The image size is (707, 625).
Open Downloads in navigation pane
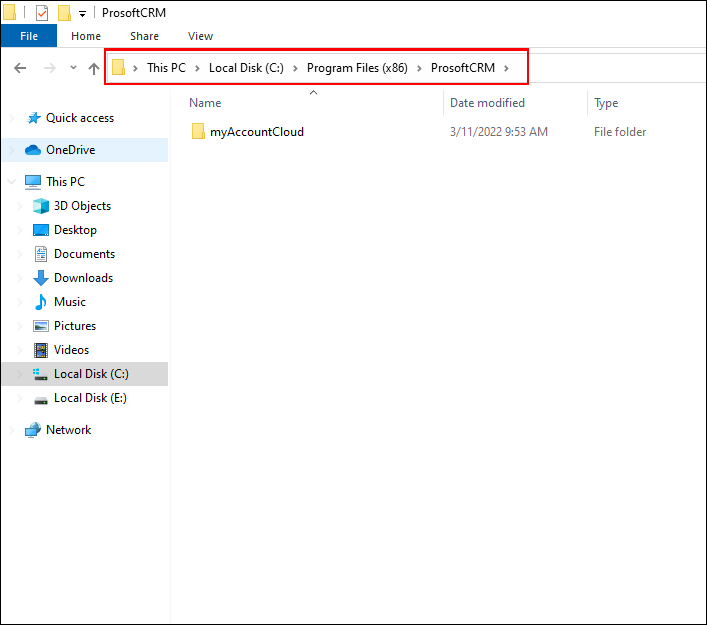click(x=83, y=278)
